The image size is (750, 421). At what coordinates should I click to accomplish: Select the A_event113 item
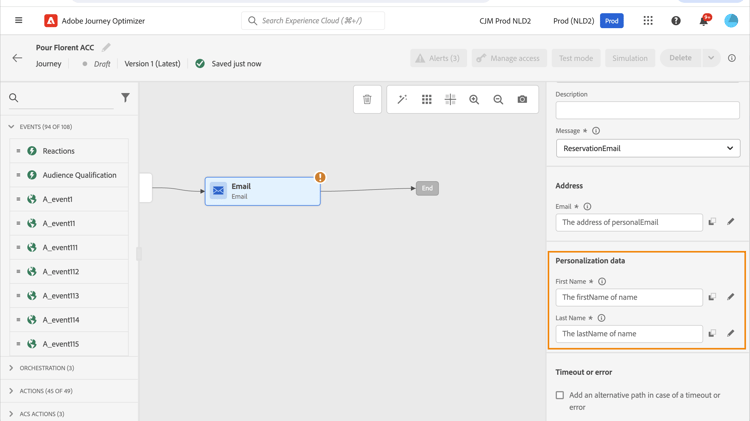pyautogui.click(x=69, y=296)
